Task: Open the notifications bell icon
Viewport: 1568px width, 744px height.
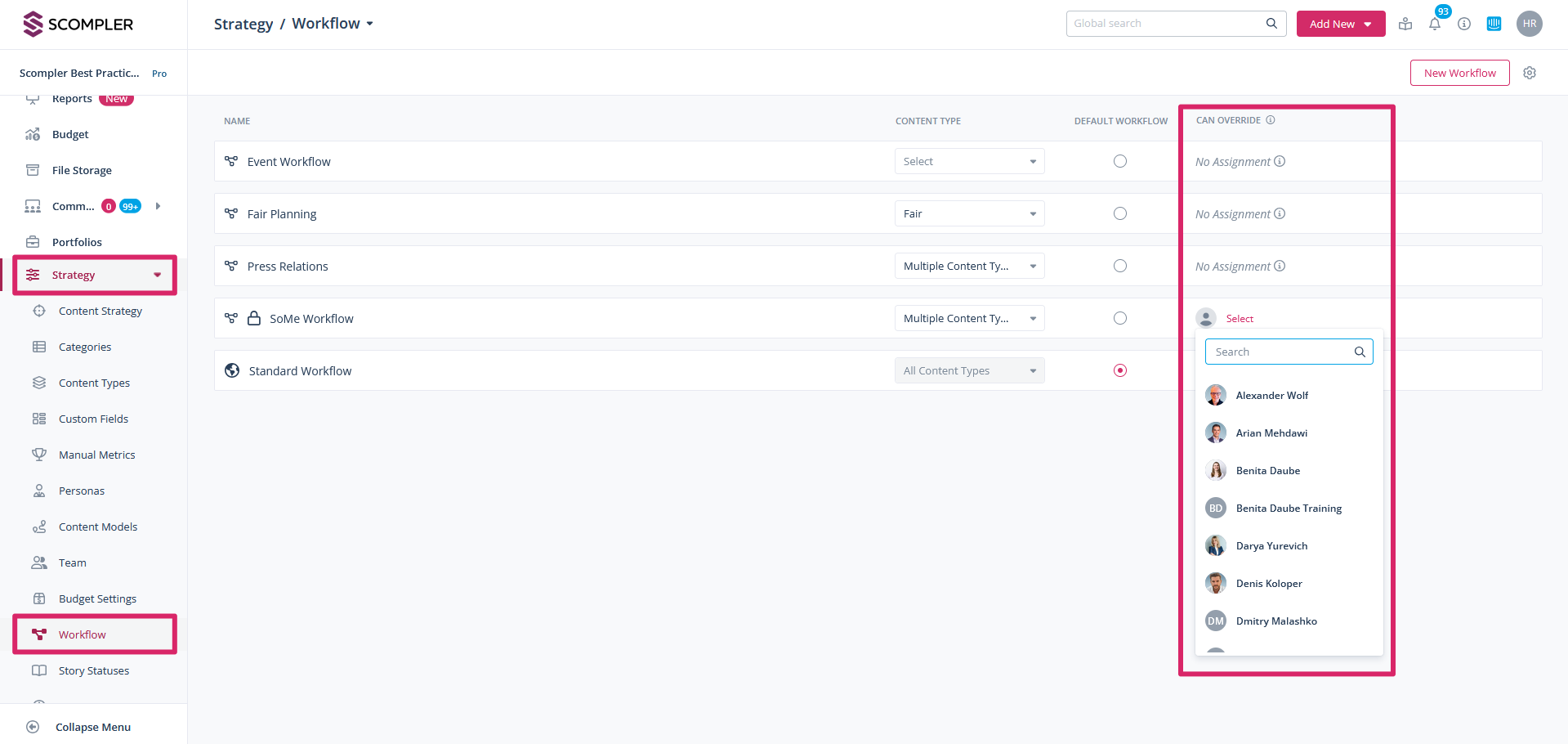Action: click(1434, 25)
